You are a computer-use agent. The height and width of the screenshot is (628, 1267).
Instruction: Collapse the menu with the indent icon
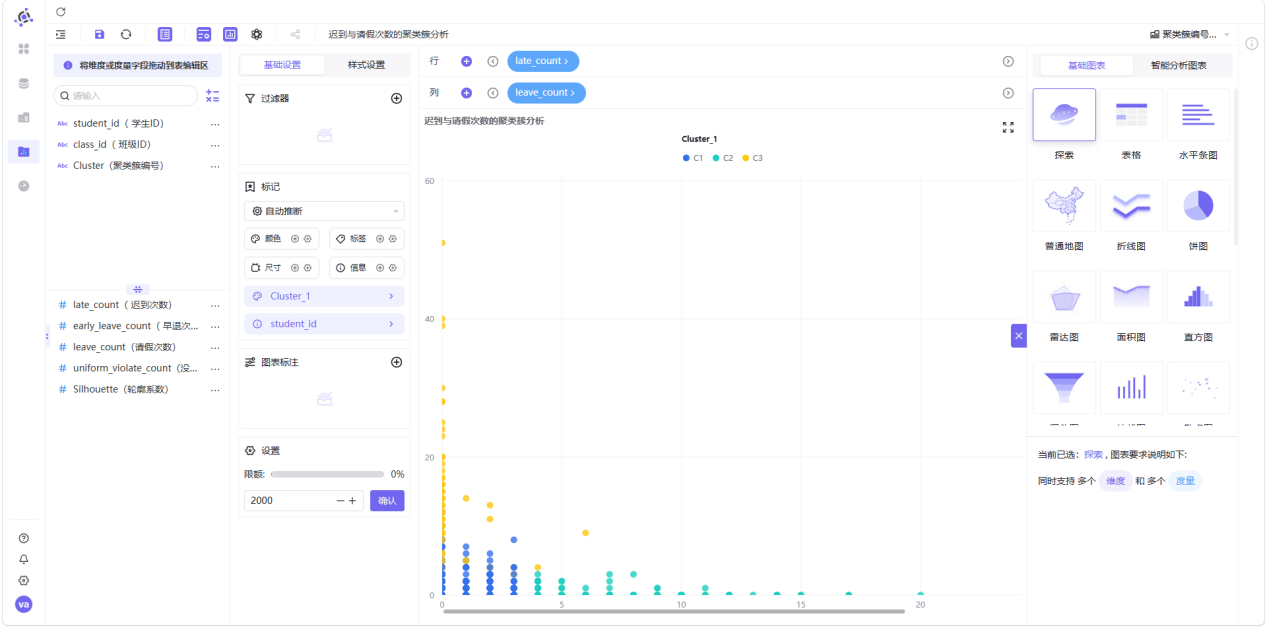coord(61,34)
